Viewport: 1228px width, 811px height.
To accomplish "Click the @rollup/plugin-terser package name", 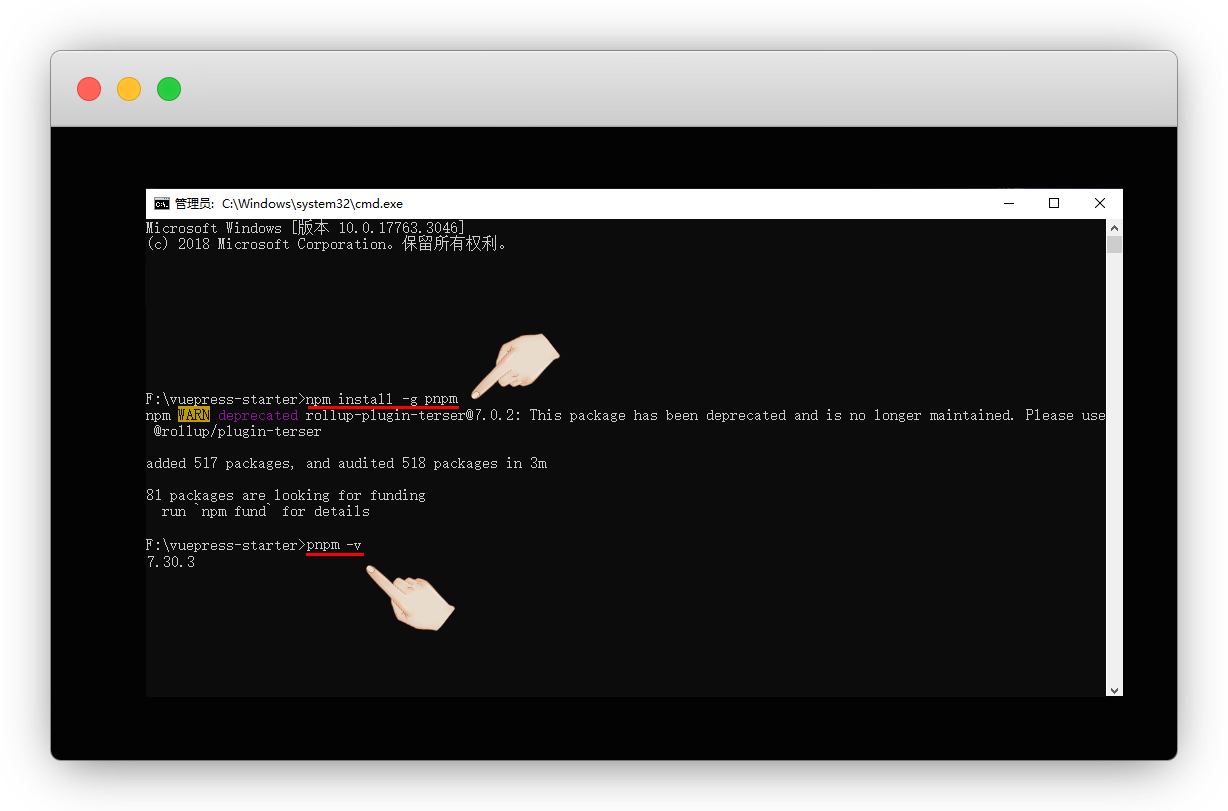I will [x=237, y=432].
